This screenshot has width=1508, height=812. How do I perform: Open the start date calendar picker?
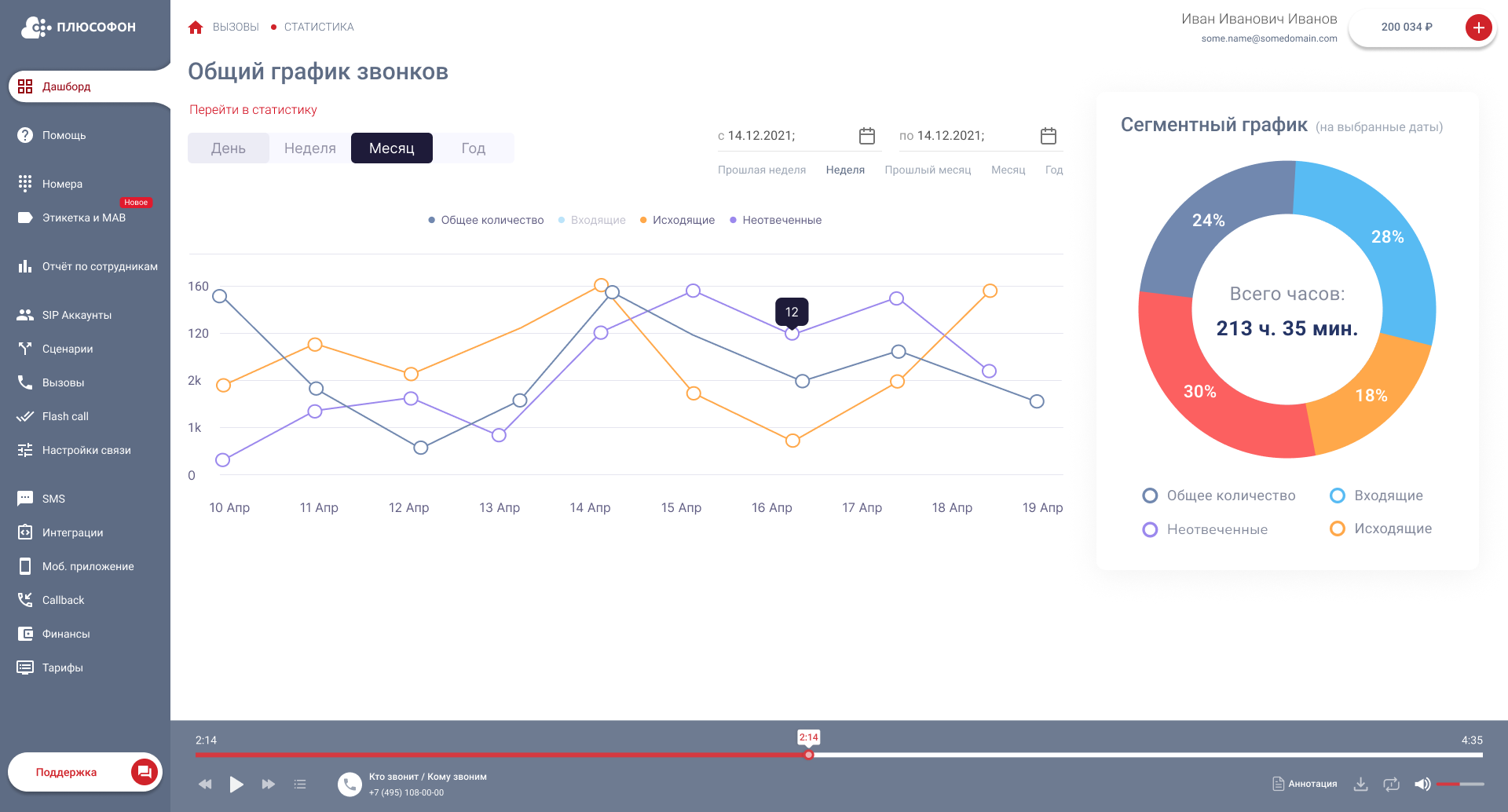[x=867, y=136]
